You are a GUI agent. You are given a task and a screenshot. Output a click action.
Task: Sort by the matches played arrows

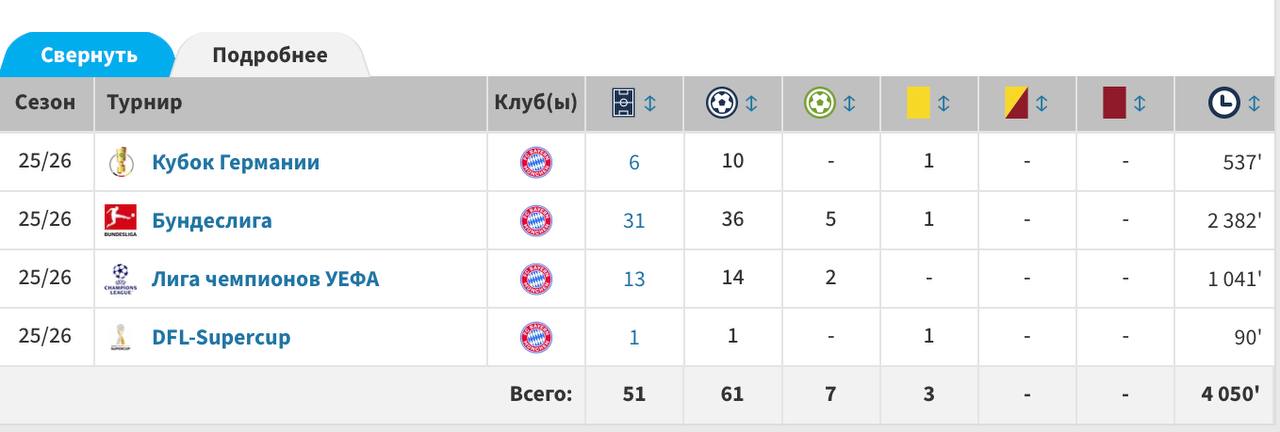point(650,103)
